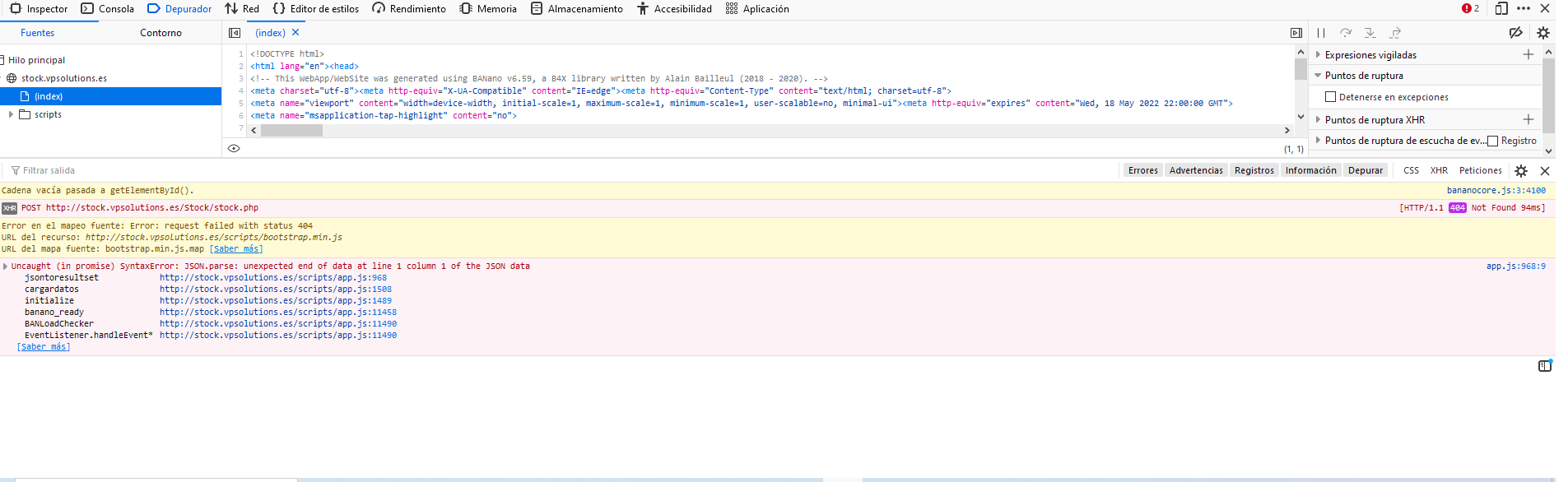This screenshot has height=482, width=1568.
Task: Add XHR breakpoint with plus icon
Action: [1528, 119]
